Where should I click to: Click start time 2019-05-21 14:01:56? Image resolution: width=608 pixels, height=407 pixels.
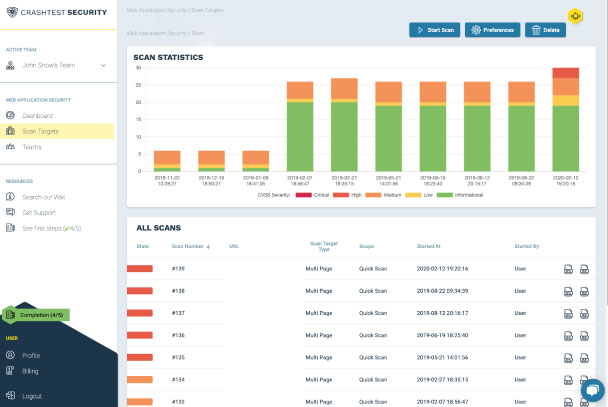point(442,357)
